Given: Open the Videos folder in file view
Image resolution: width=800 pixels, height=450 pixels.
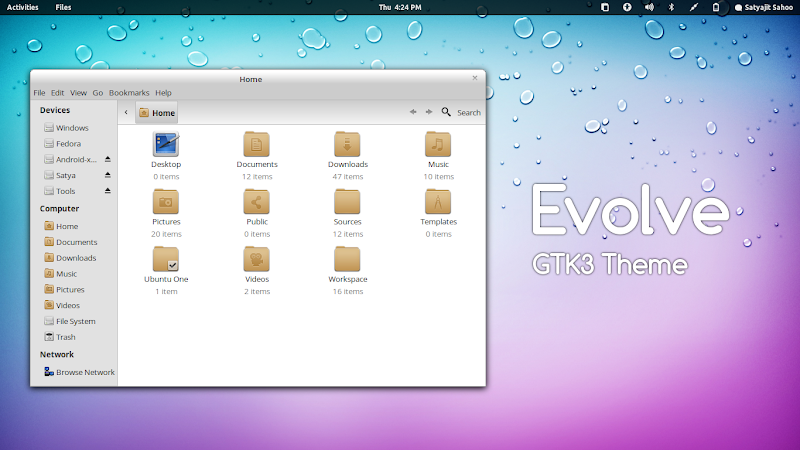Looking at the screenshot, I should pyautogui.click(x=257, y=259).
